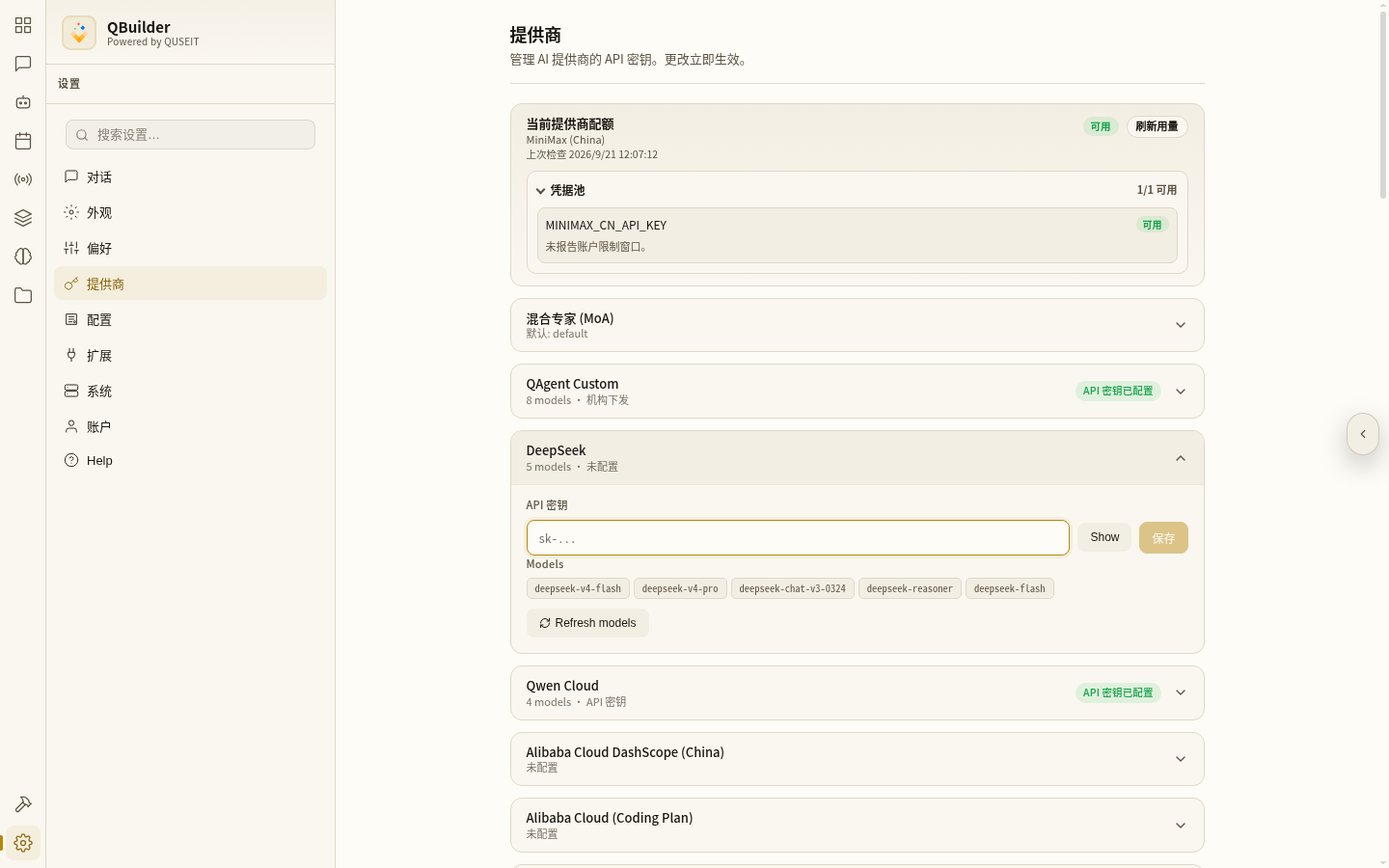Expand the 混合专家 (MoA) card
This screenshot has height=868, width=1389.
click(857, 325)
